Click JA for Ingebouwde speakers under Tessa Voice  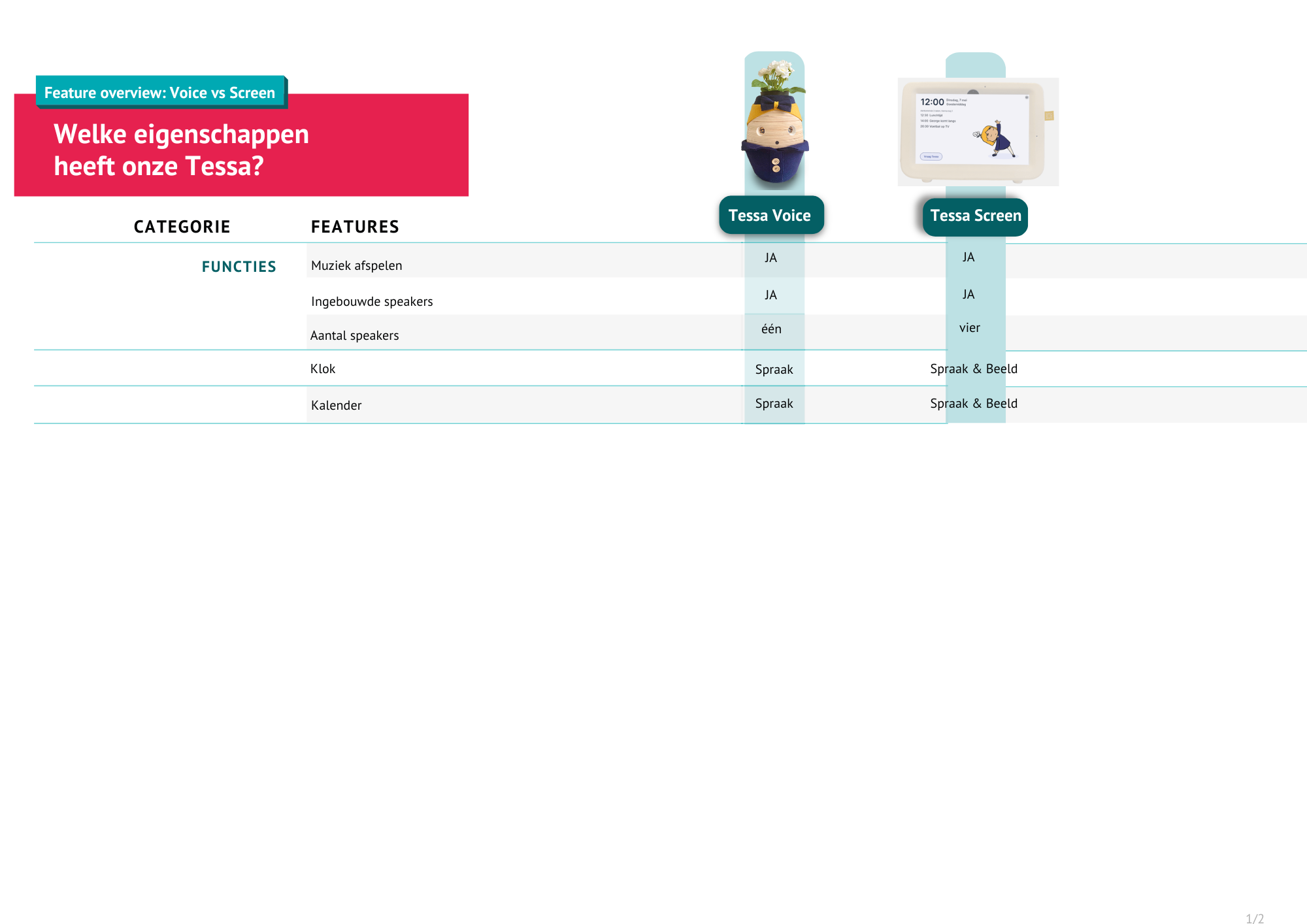[x=771, y=295]
